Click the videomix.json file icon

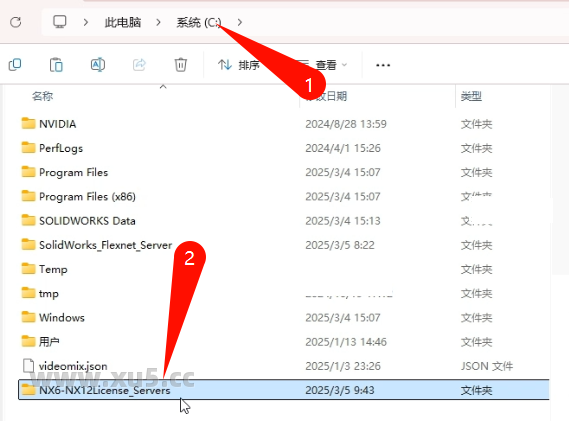click(28, 366)
